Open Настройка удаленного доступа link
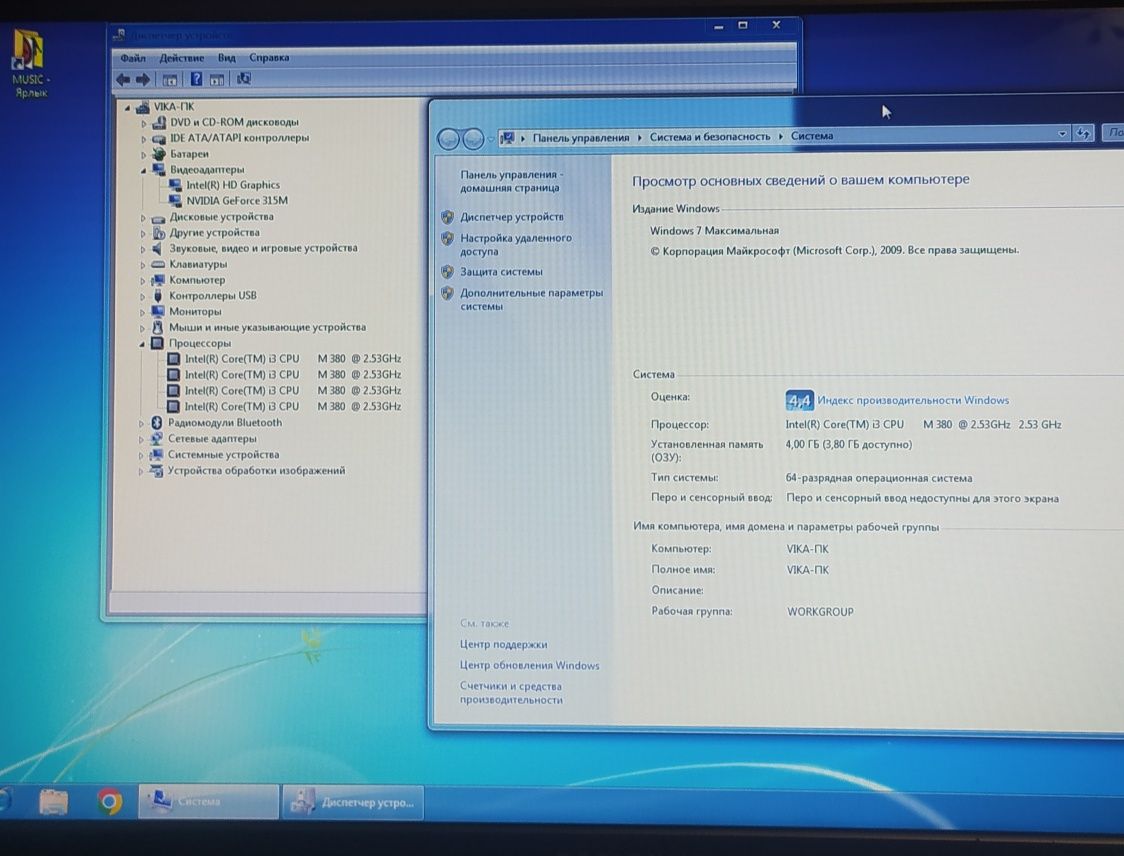Screen dimensions: 1124x856 (515, 244)
